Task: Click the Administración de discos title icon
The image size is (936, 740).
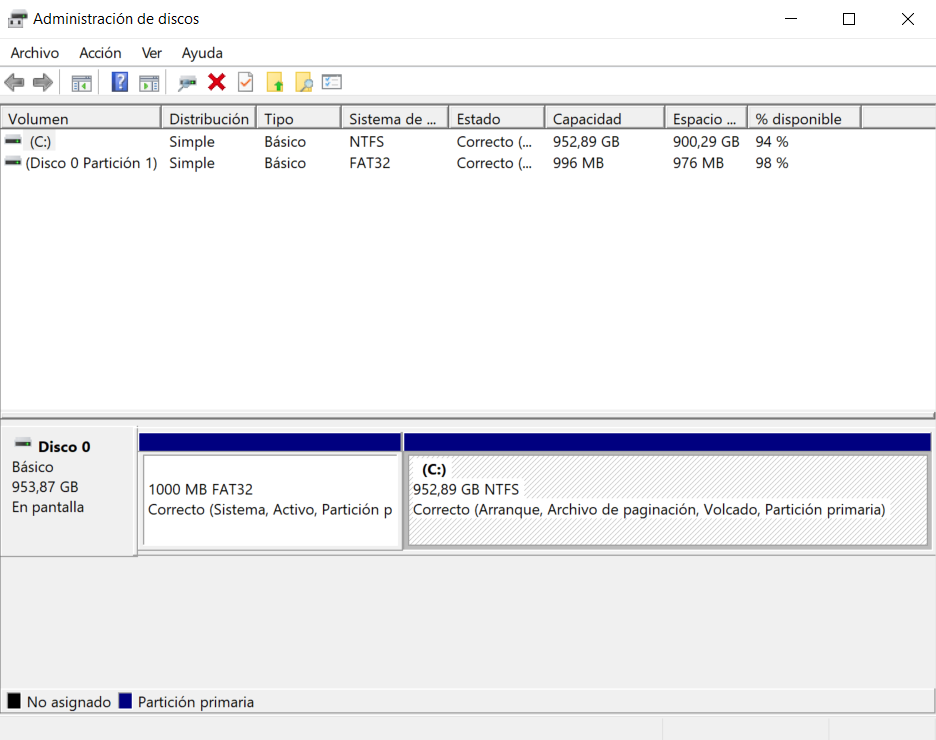Action: click(17, 19)
